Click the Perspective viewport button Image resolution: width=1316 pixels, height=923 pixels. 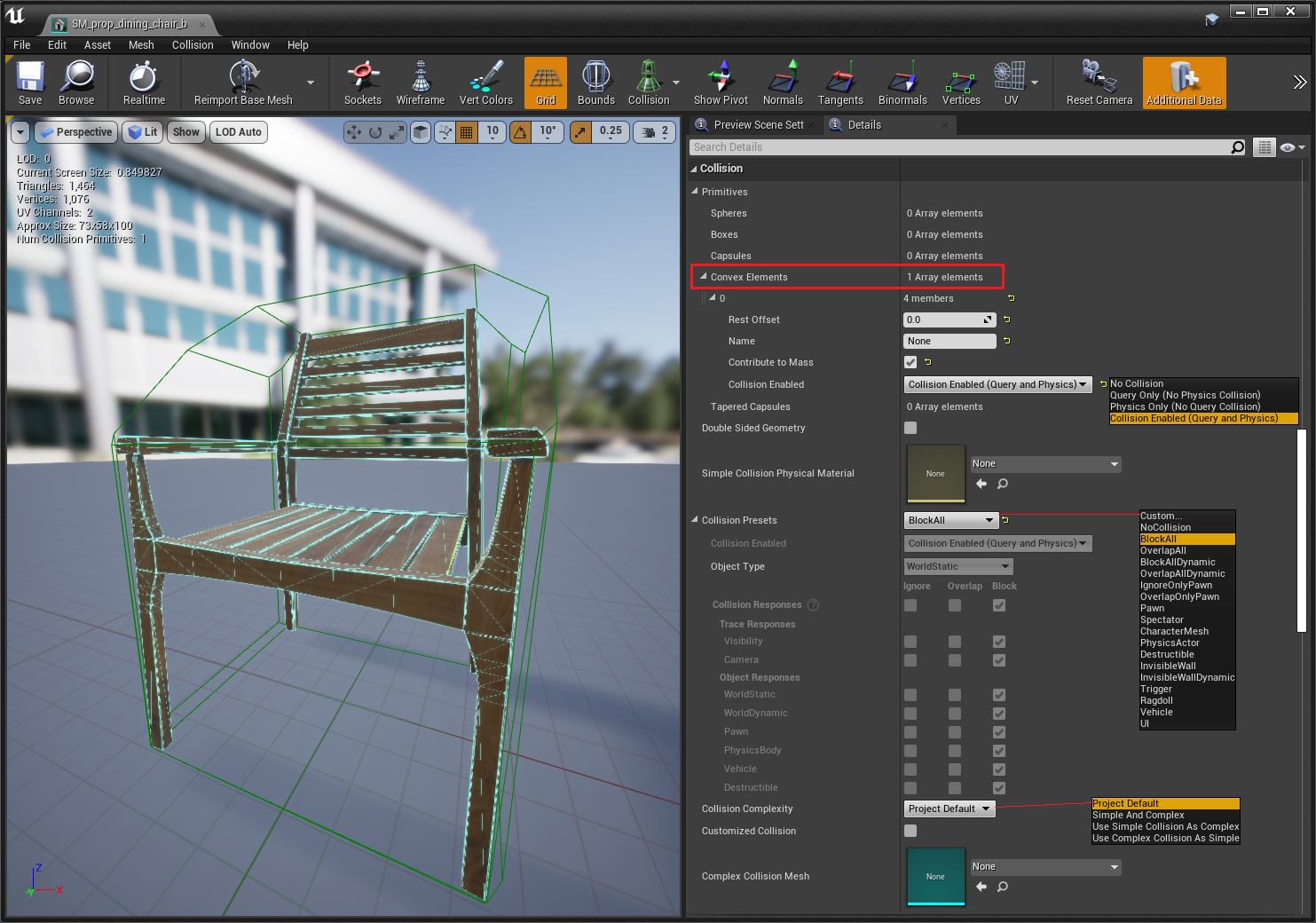(x=75, y=132)
